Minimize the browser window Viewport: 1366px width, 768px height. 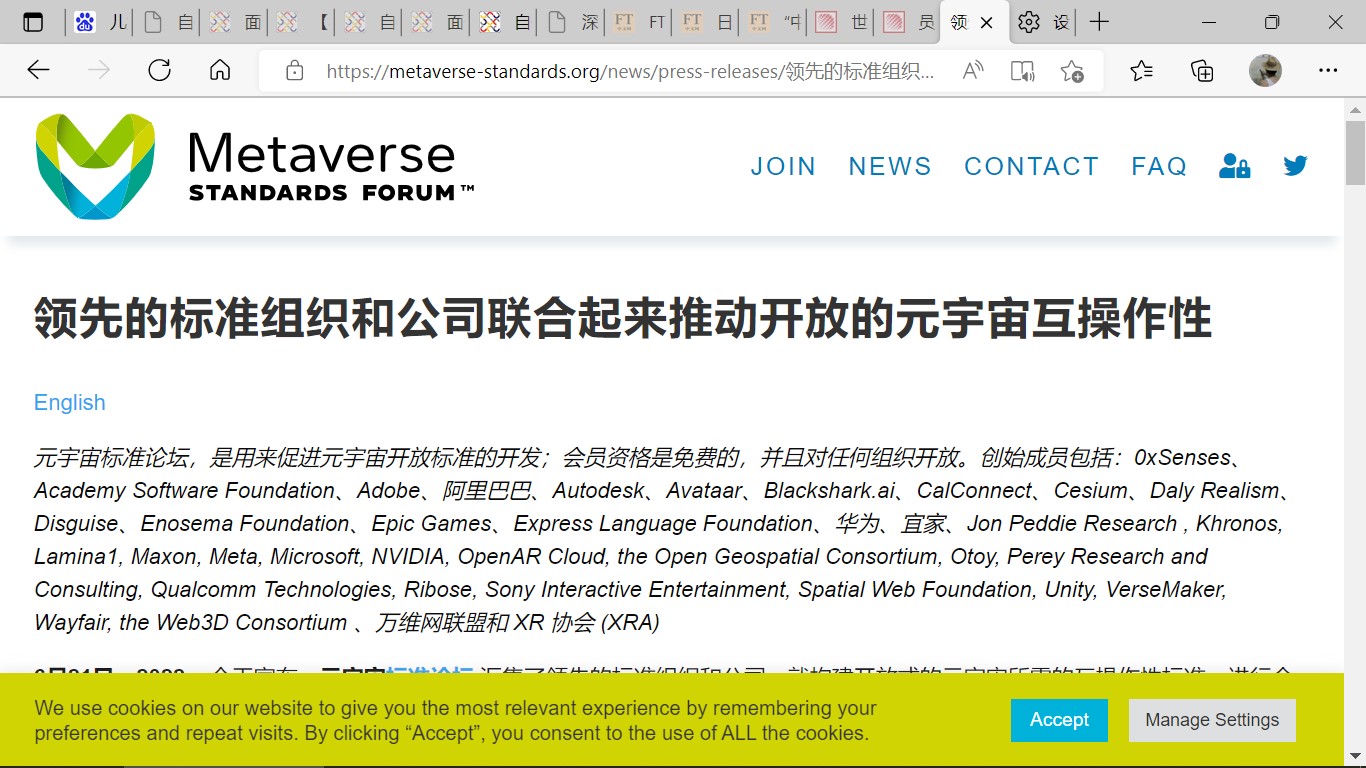(x=1211, y=22)
